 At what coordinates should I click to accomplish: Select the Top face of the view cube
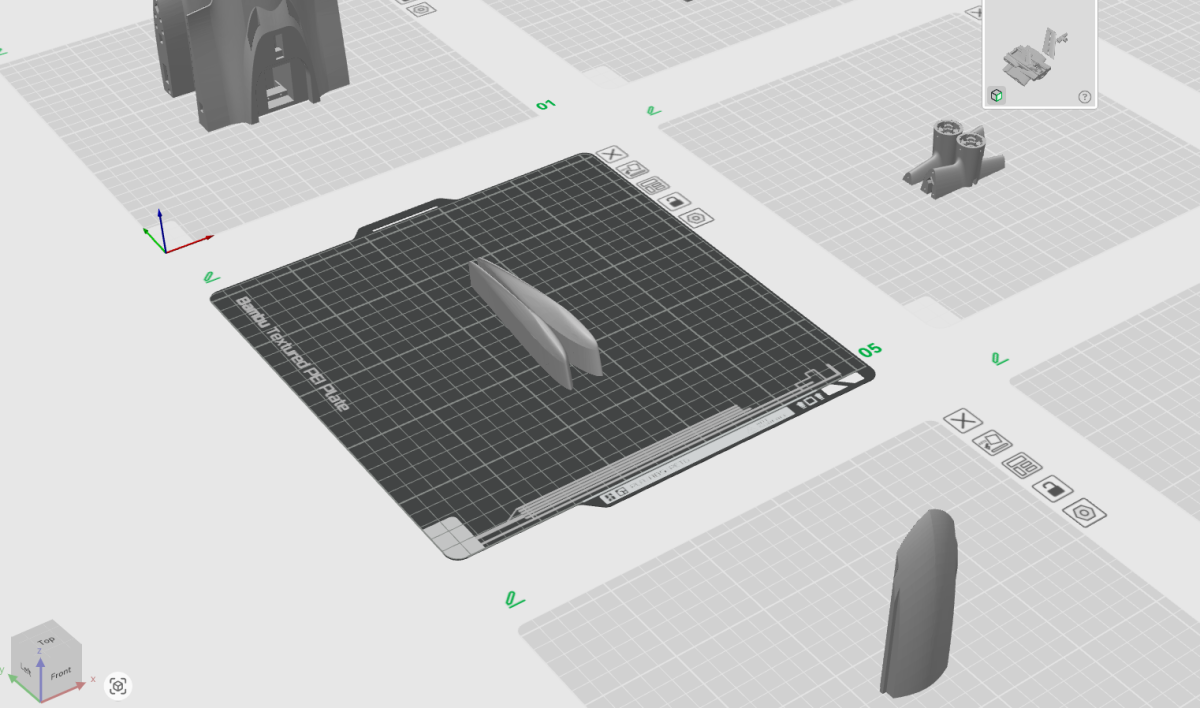tap(46, 639)
